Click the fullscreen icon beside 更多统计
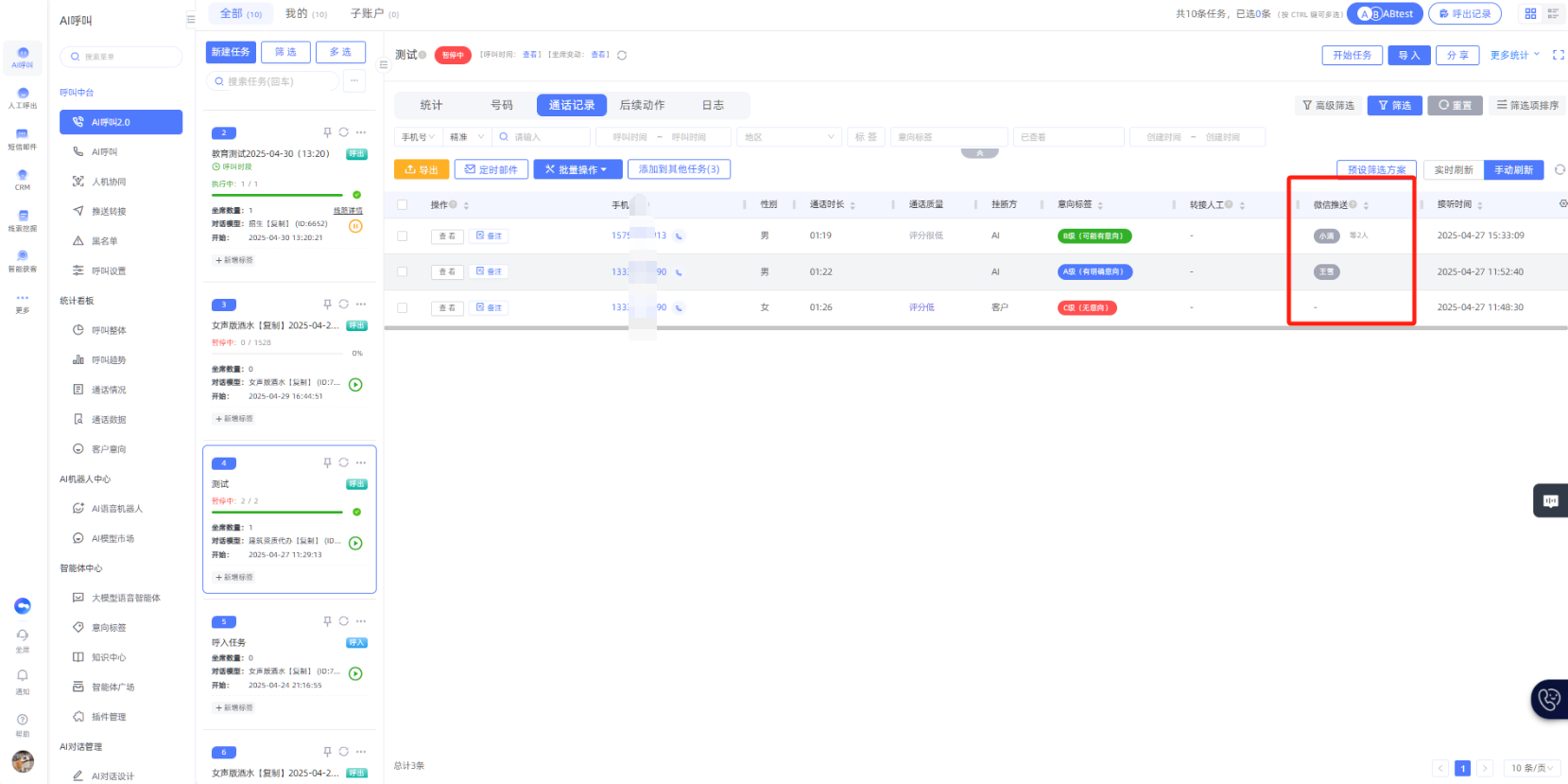The height and width of the screenshot is (784, 1568). [x=1558, y=55]
